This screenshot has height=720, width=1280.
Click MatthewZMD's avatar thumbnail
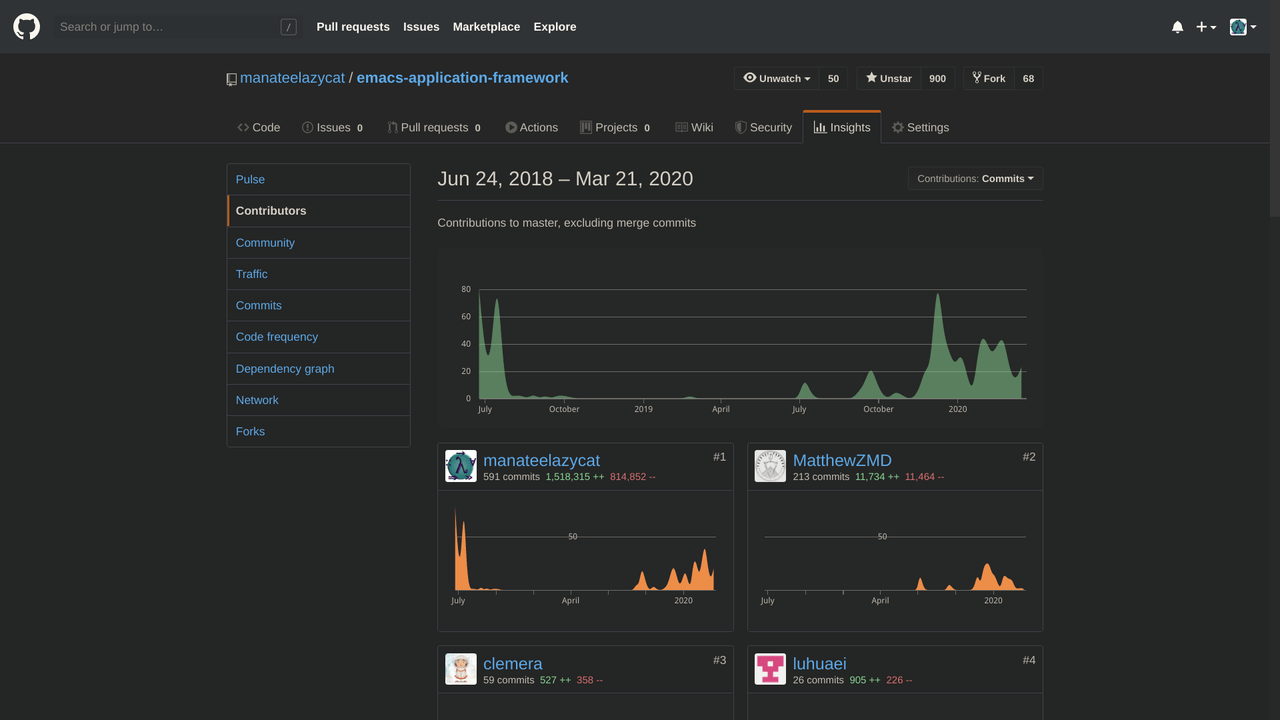(771, 466)
